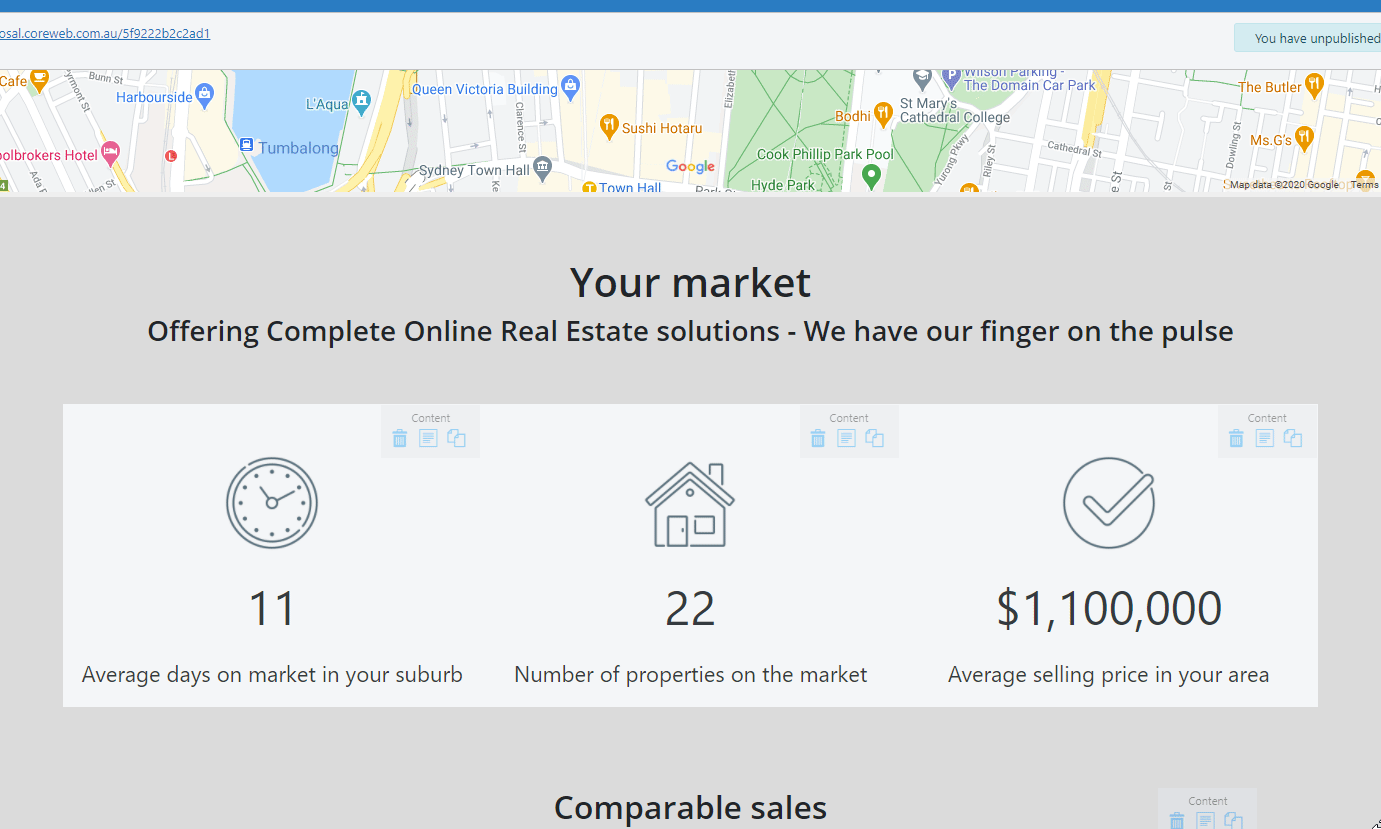Click the house icon graphic
Image resolution: width=1381 pixels, height=829 pixels.
690,504
